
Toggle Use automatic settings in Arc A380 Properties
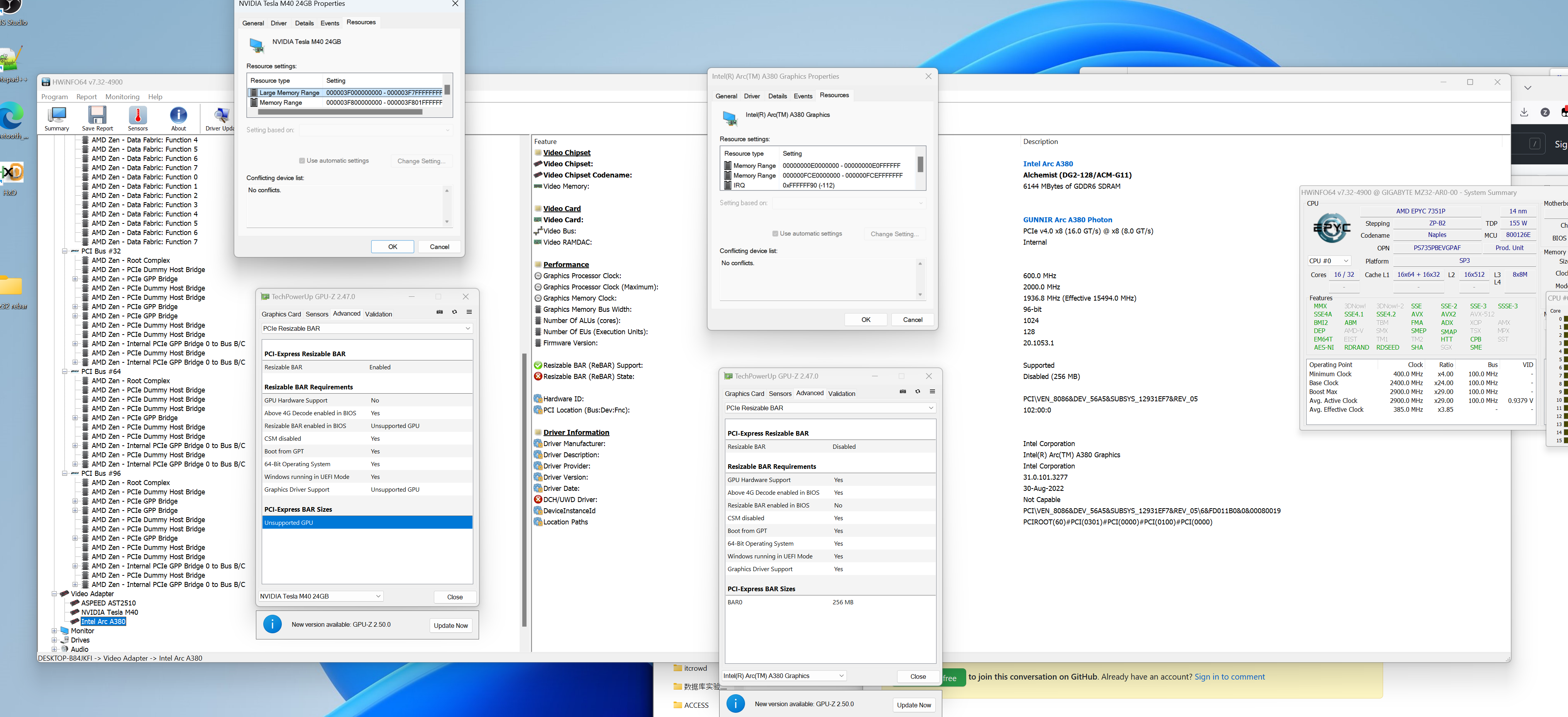(775, 234)
